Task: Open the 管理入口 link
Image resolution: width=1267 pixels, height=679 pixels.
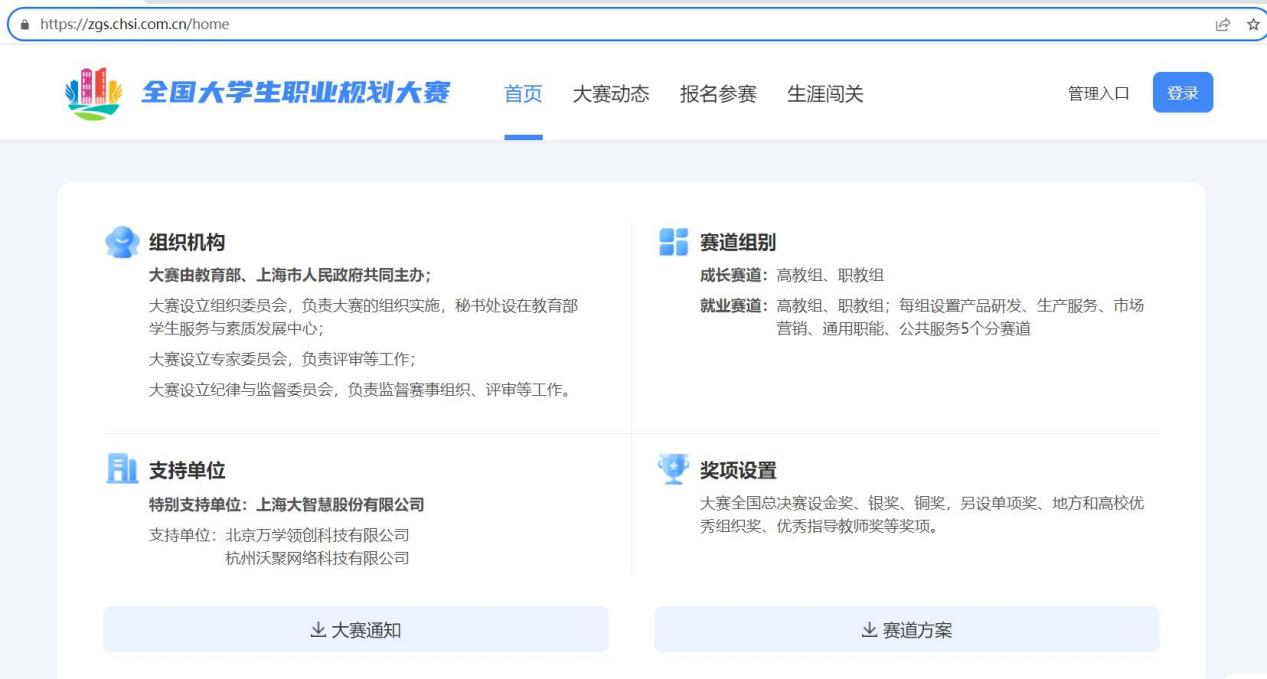Action: coord(1098,94)
